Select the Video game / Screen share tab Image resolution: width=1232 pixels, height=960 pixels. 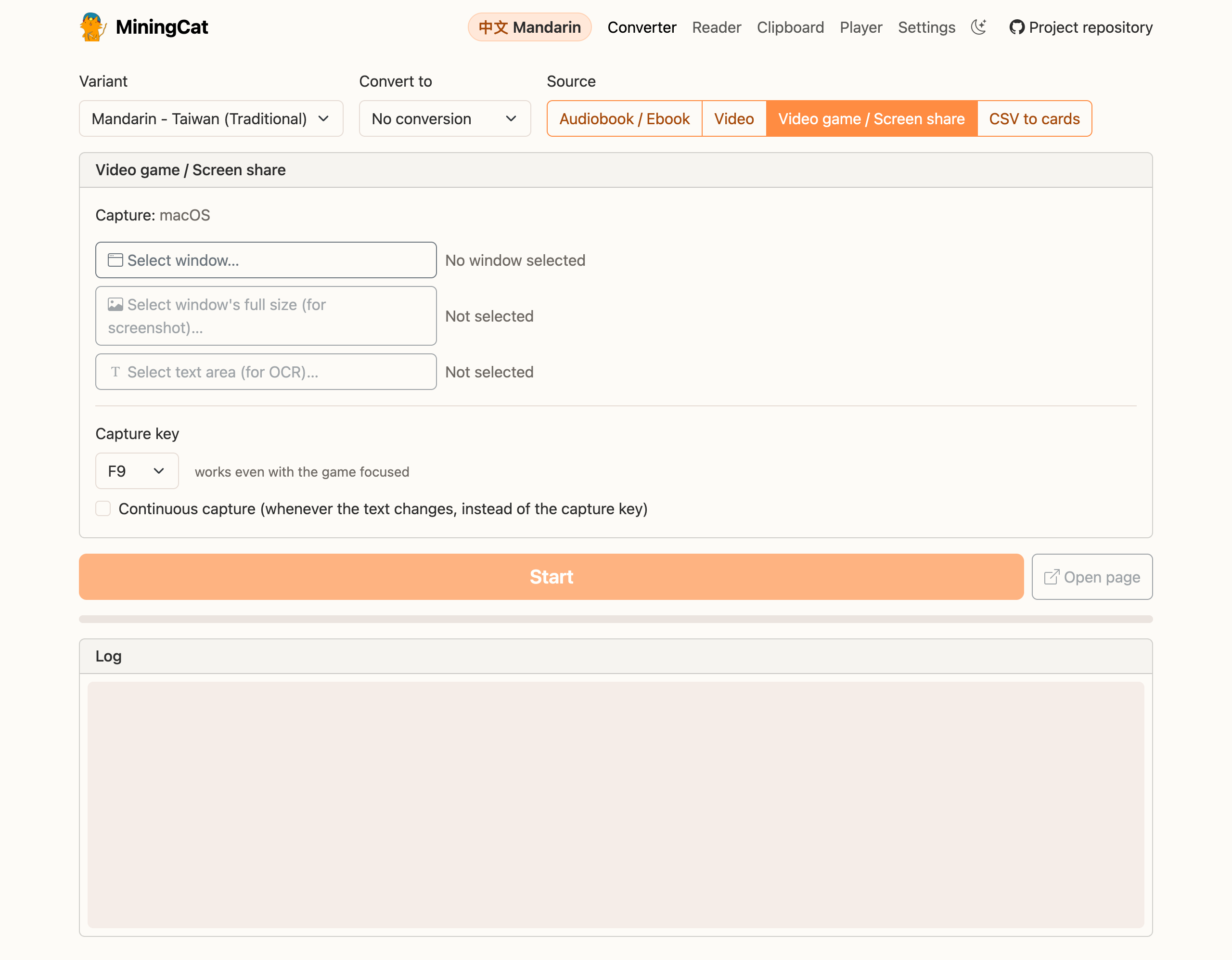[872, 118]
